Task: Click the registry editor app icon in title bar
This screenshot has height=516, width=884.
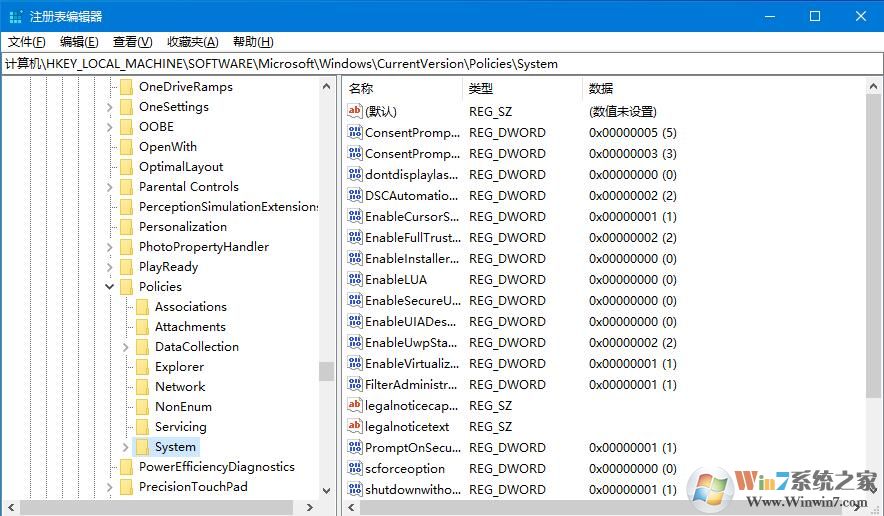Action: click(15, 16)
